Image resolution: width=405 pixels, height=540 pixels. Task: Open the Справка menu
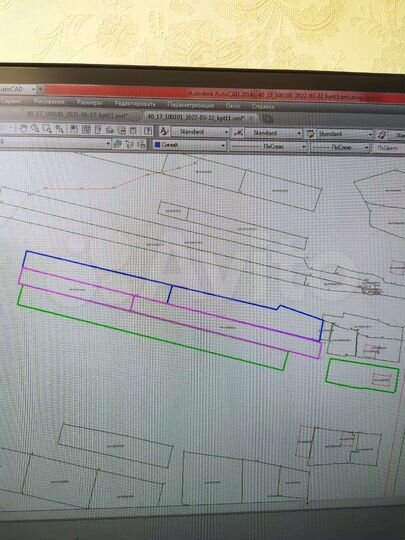click(263, 106)
